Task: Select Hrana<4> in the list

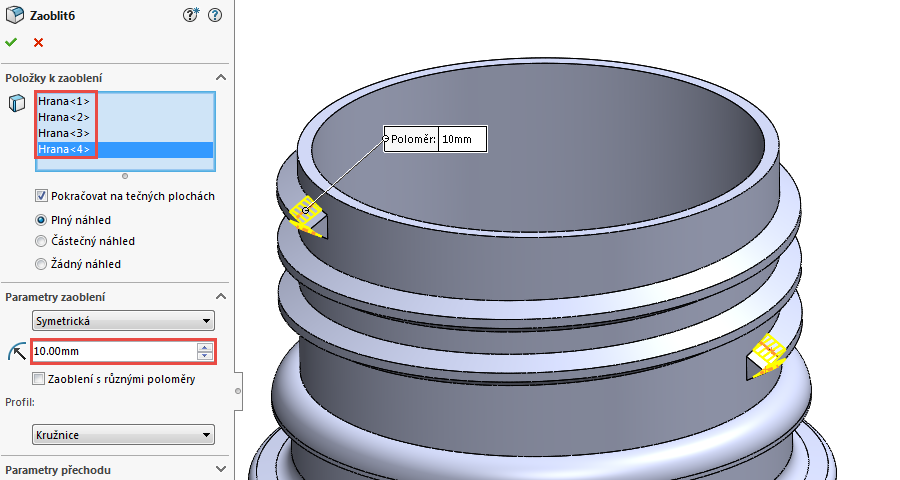Action: pyautogui.click(x=125, y=149)
